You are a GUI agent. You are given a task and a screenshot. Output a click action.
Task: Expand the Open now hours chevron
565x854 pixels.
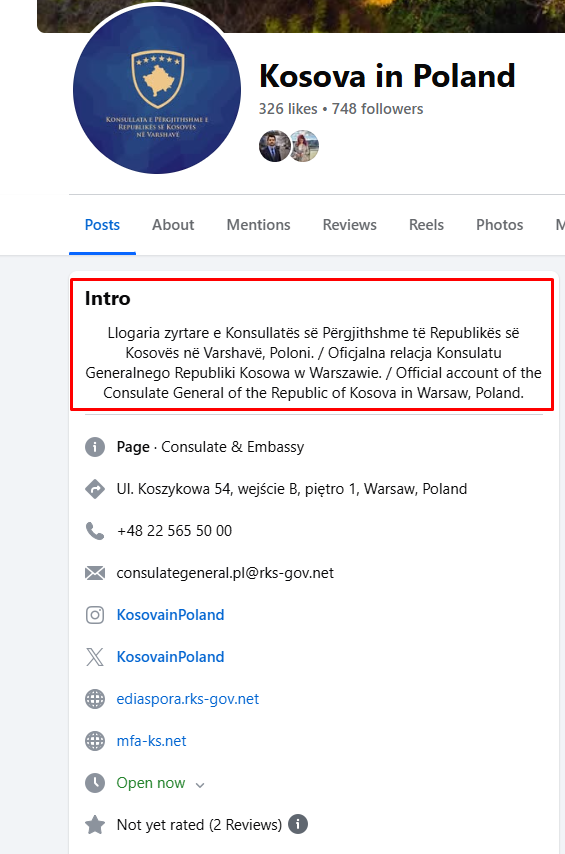pyautogui.click(x=200, y=785)
